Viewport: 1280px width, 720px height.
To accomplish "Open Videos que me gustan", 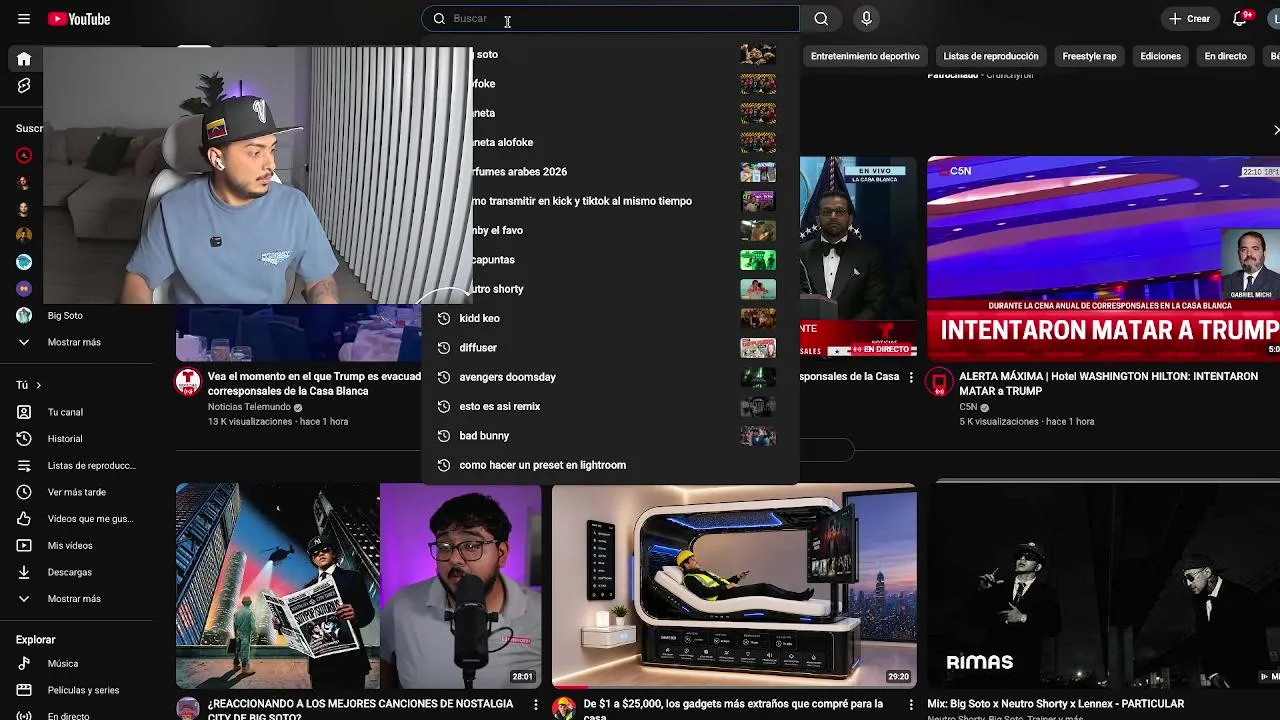I will (90, 519).
